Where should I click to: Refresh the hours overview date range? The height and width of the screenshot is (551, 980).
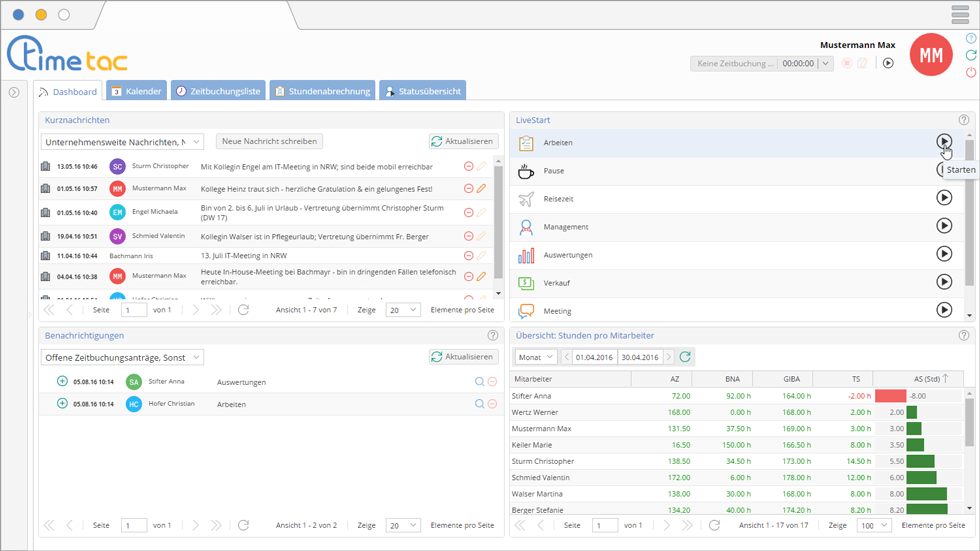pyautogui.click(x=685, y=357)
